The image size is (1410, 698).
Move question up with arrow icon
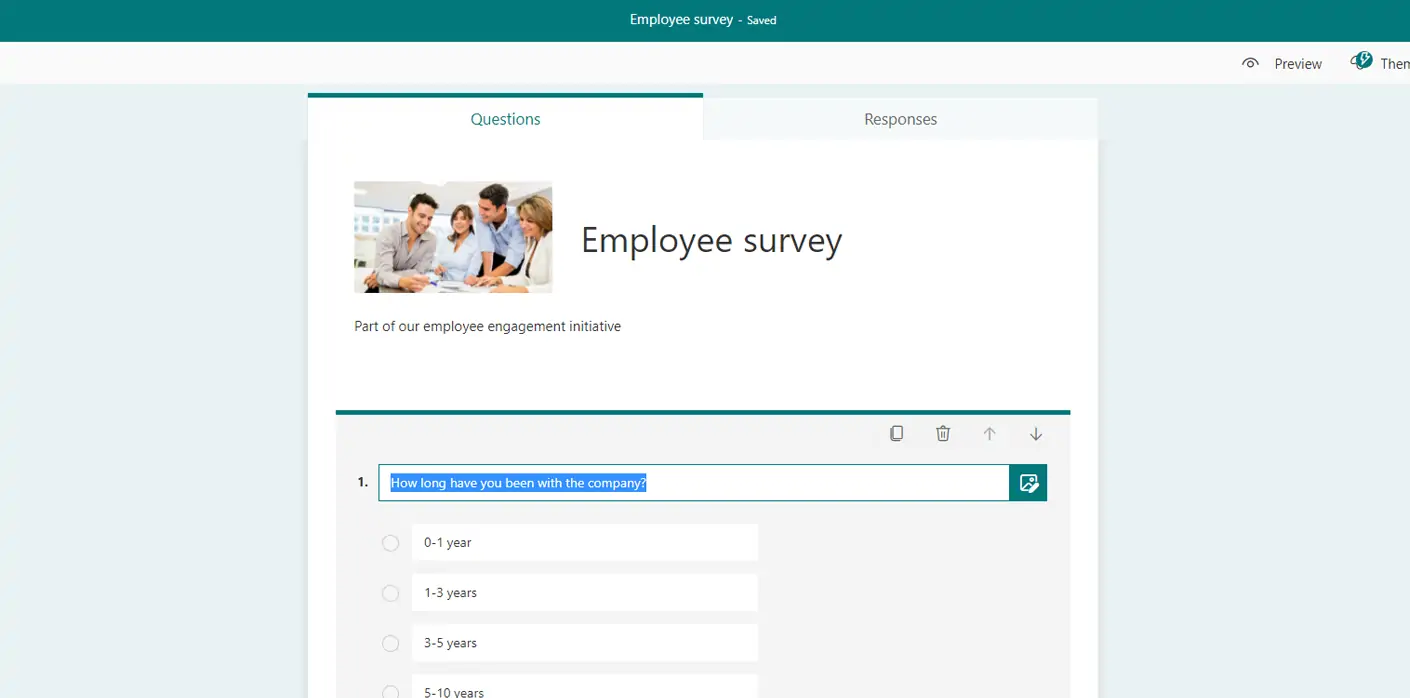point(989,433)
